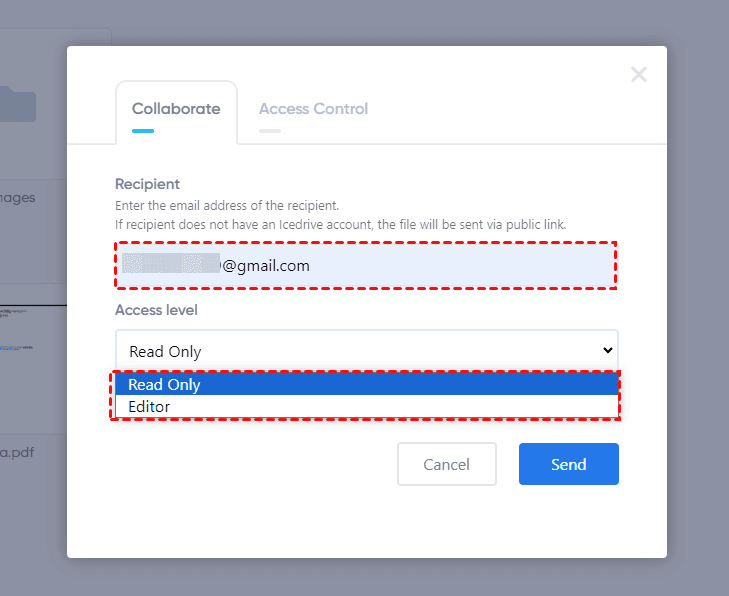Image resolution: width=729 pixels, height=596 pixels.
Task: Open the Access Control tab
Action: pyautogui.click(x=313, y=109)
